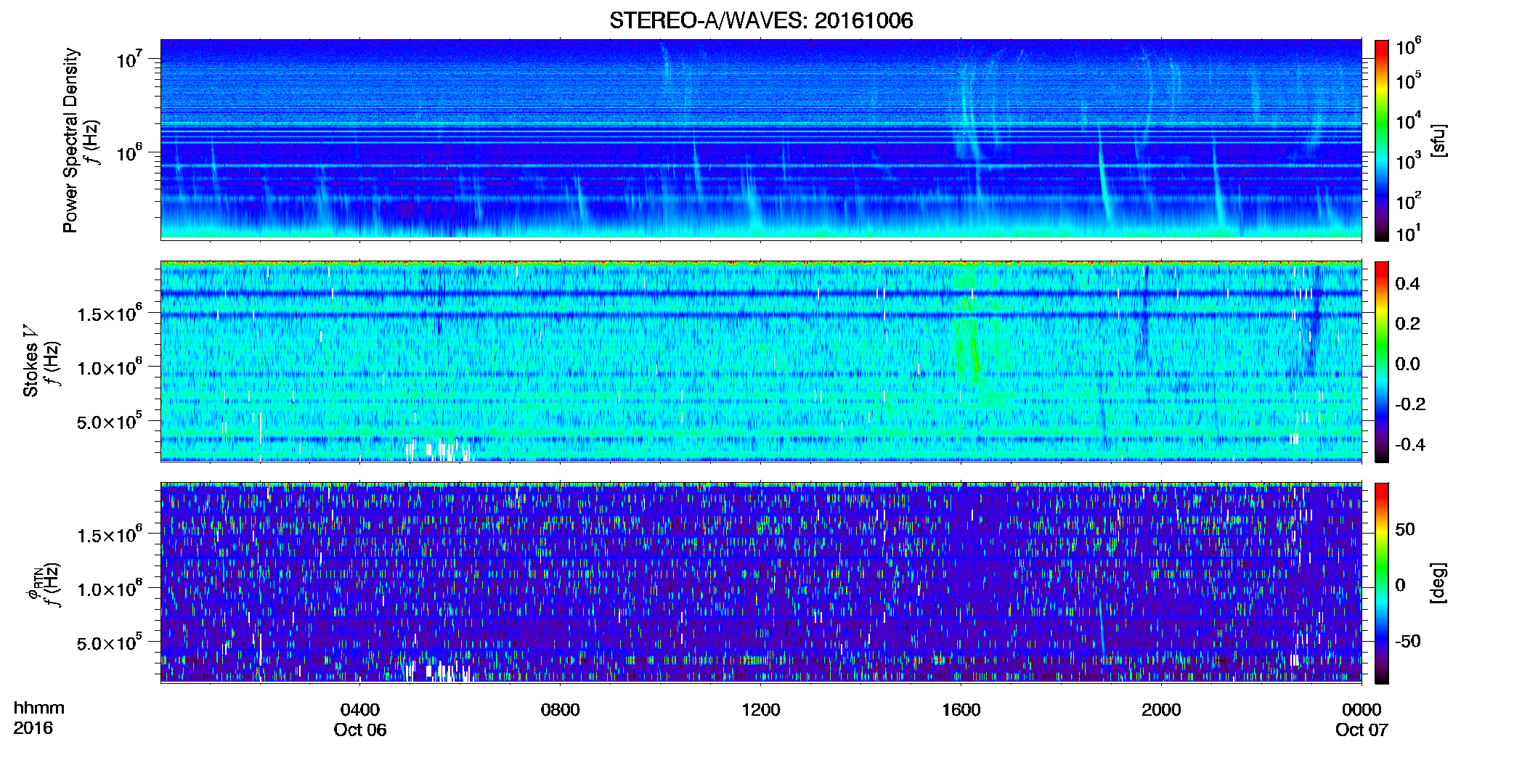Click the 1.5×10^6 tick on the φRTN axis
This screenshot has width=1522, height=784.
[110, 534]
